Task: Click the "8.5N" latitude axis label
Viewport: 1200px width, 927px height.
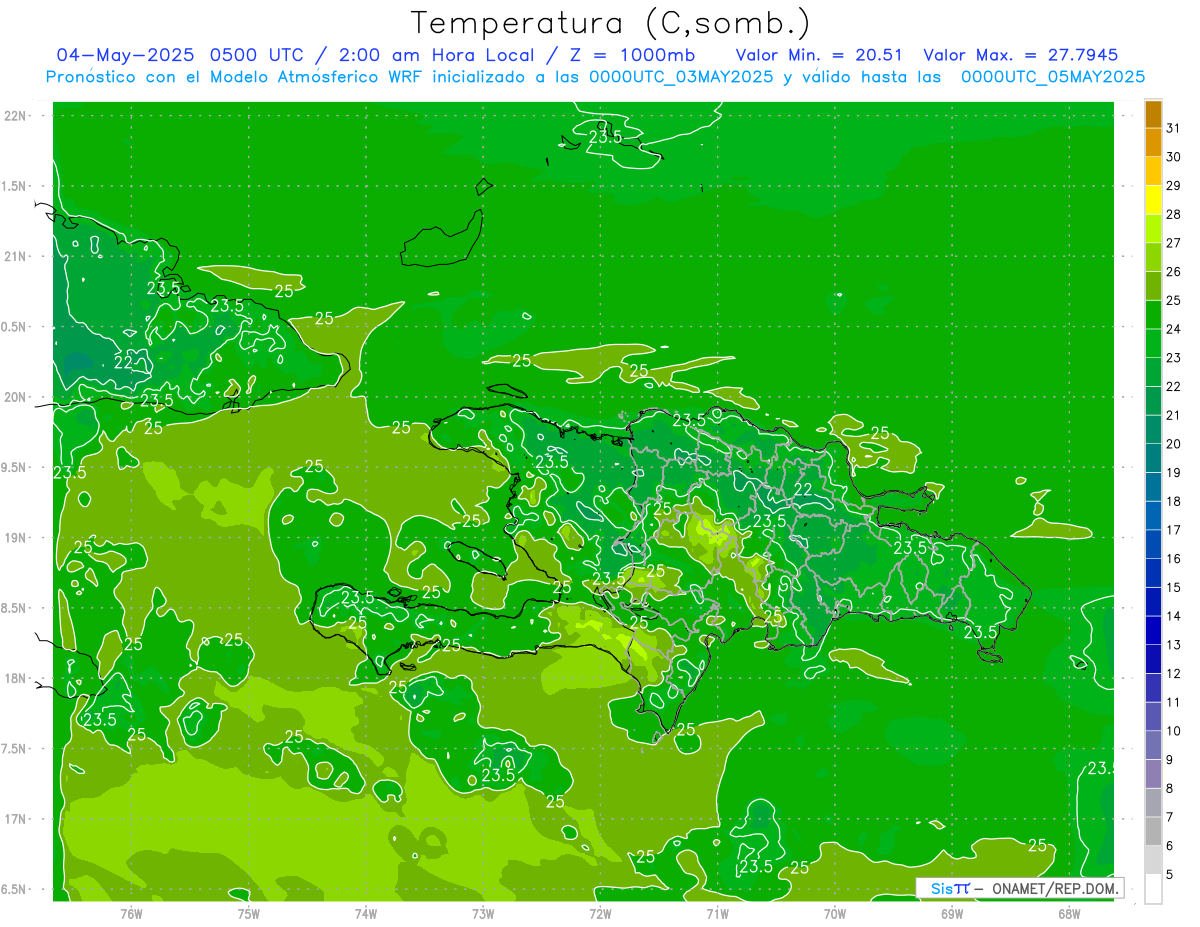Action: 14,608
